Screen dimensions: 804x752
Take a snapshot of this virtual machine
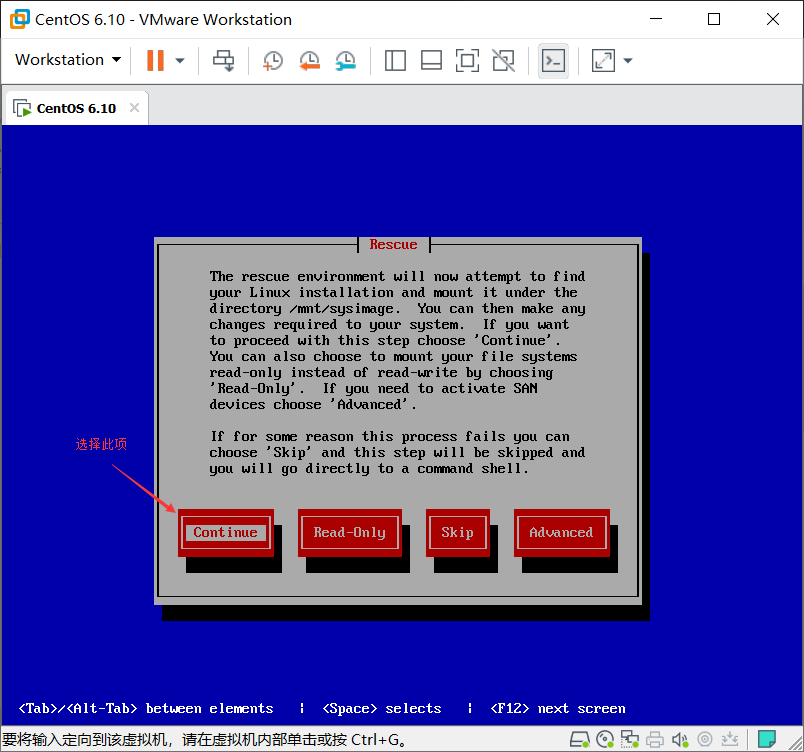click(272, 60)
